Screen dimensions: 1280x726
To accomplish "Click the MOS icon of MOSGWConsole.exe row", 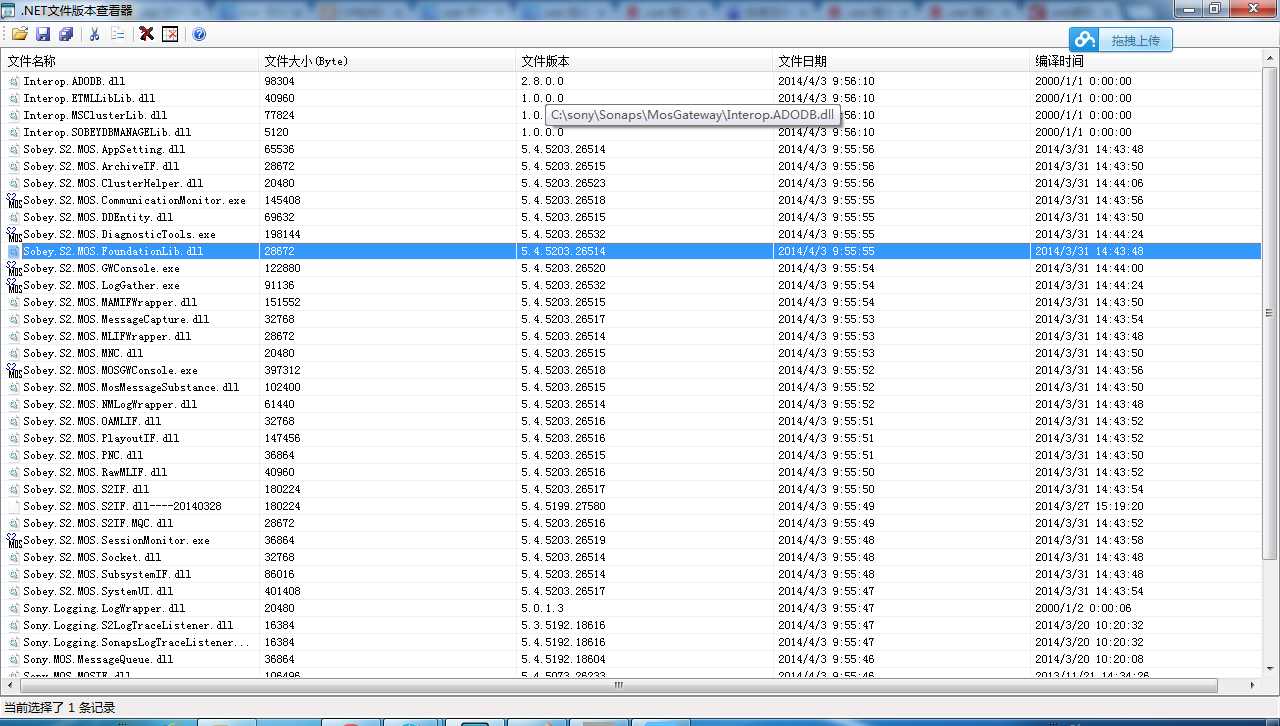I will (x=14, y=370).
